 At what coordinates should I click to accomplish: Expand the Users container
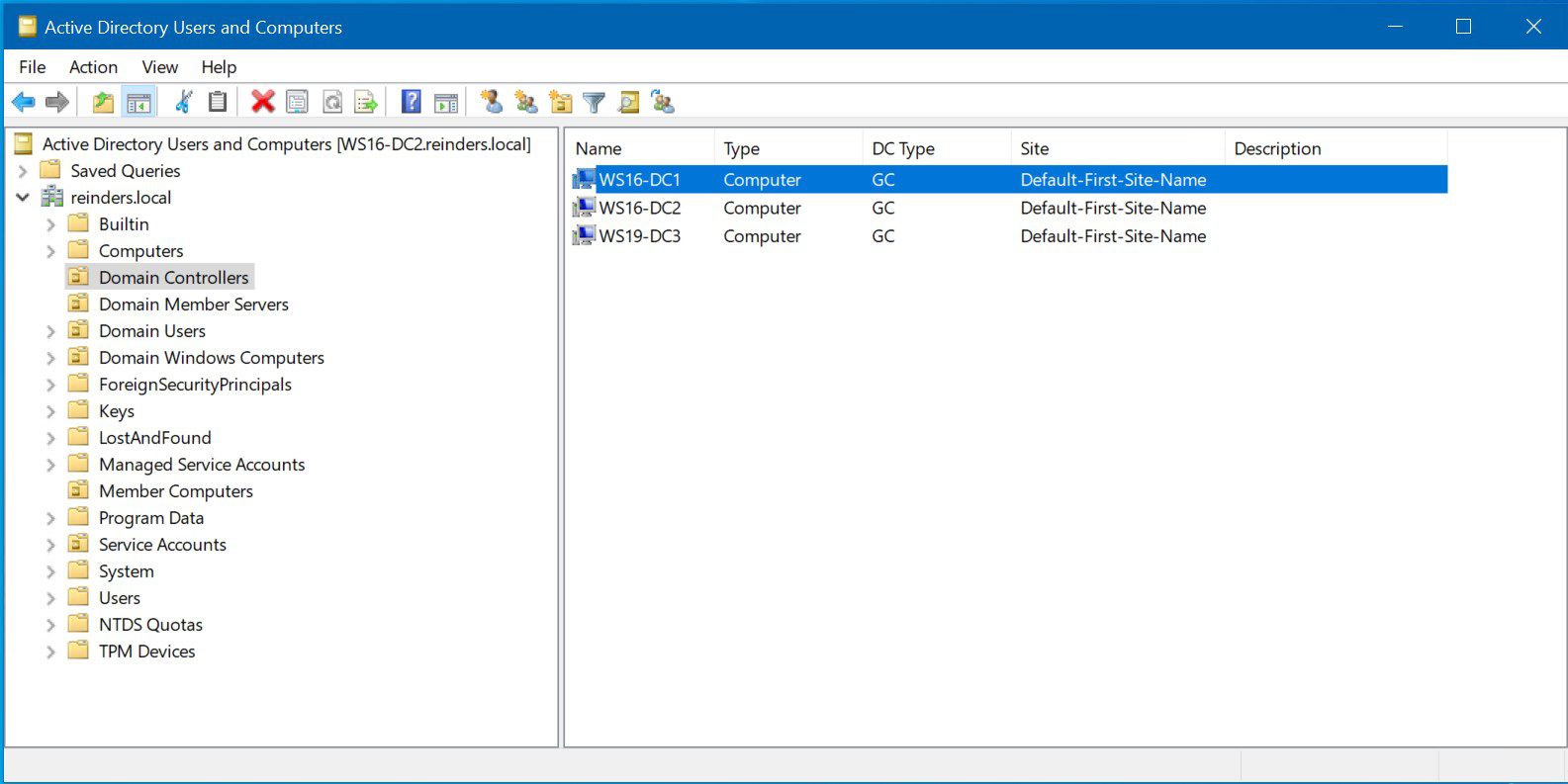click(x=50, y=598)
